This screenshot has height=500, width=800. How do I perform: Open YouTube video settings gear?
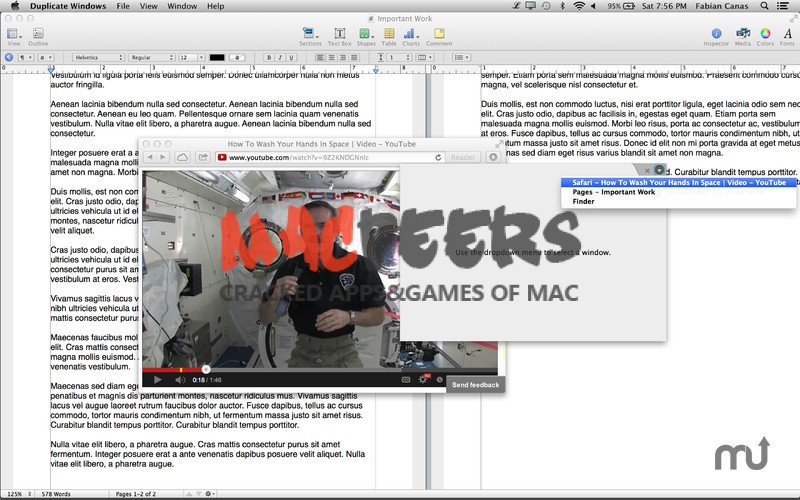(x=423, y=379)
